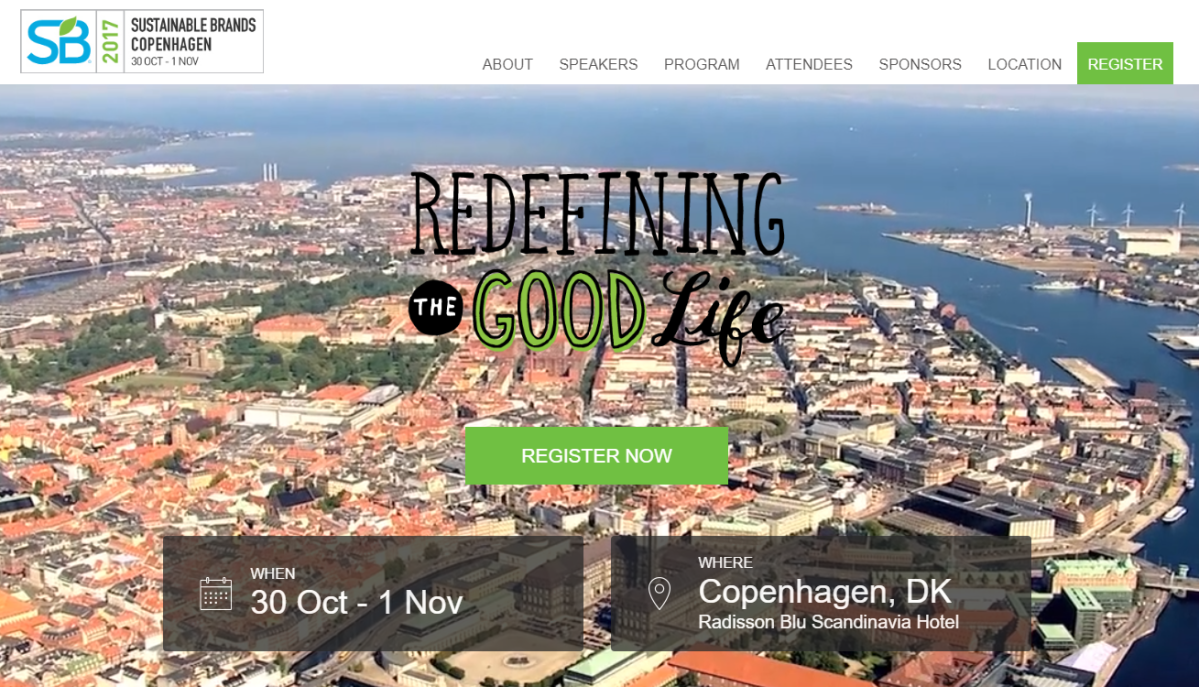Click the Radisson Blu Scandinavia Hotel text

coord(828,622)
